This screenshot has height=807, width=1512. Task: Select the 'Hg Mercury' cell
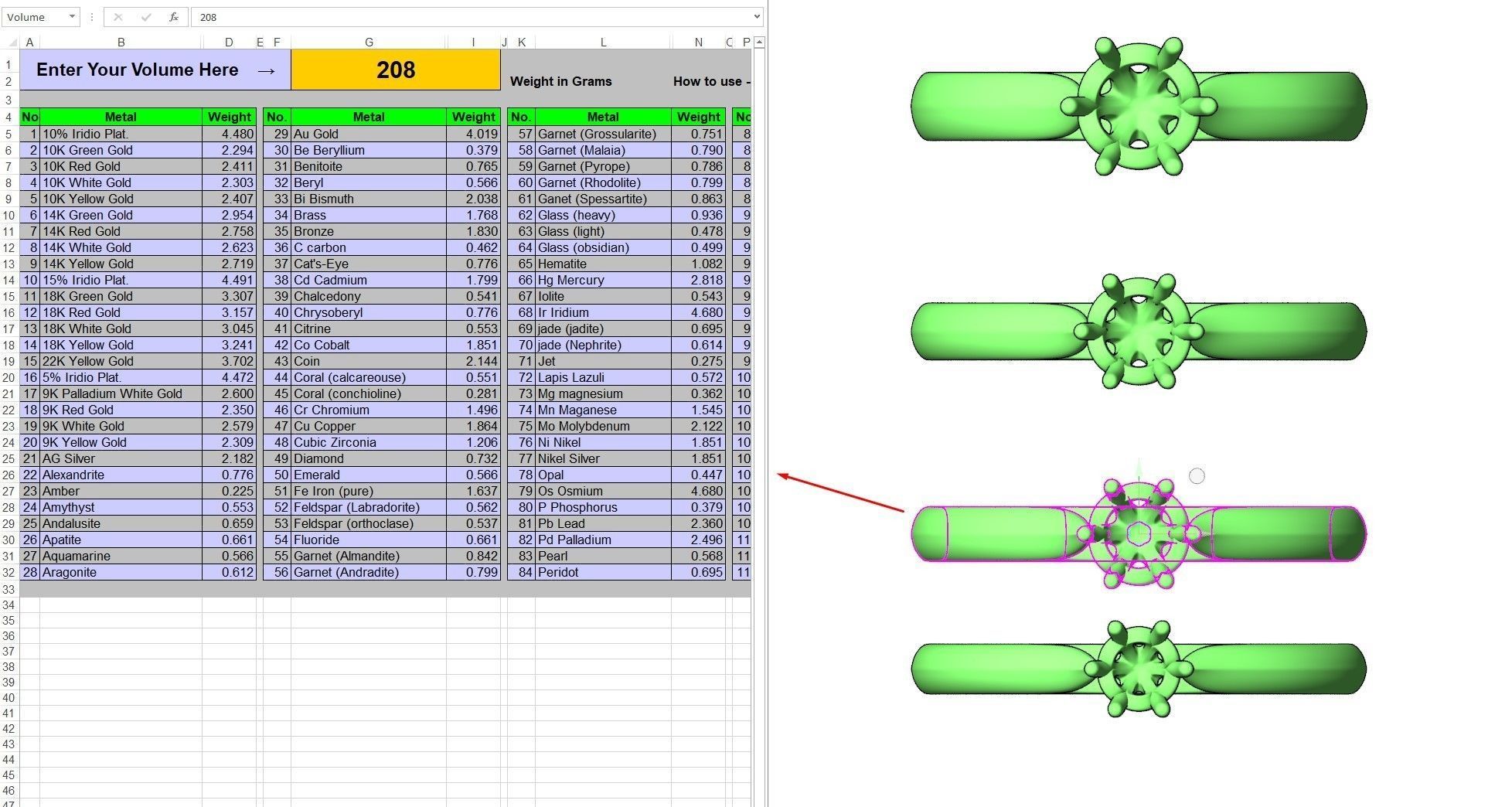coord(603,280)
